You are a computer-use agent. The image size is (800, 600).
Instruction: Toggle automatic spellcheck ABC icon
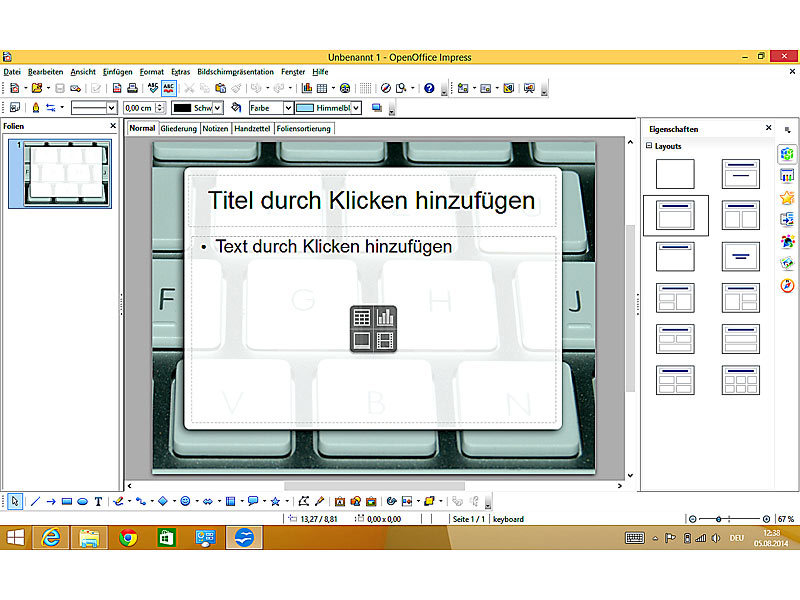[x=169, y=88]
